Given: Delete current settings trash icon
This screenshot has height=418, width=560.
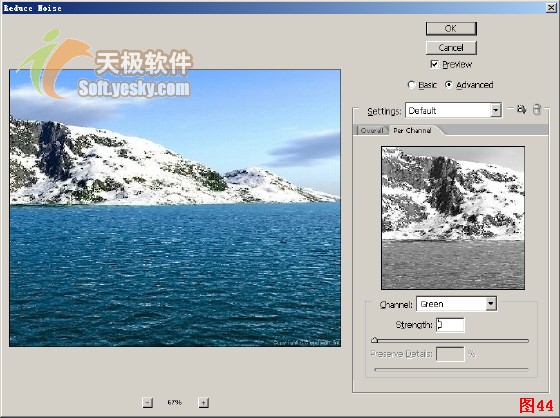Looking at the screenshot, I should (536, 109).
